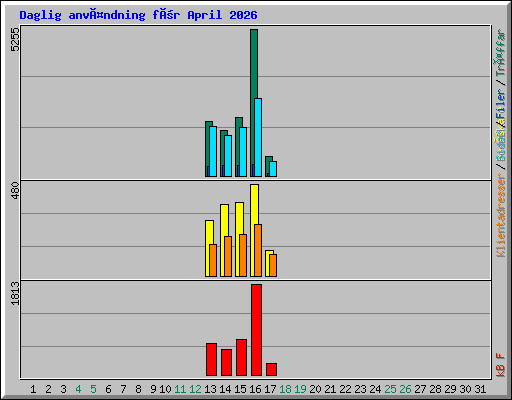Click the Träffar legend label
This screenshot has width=512, height=400.
[x=501, y=53]
